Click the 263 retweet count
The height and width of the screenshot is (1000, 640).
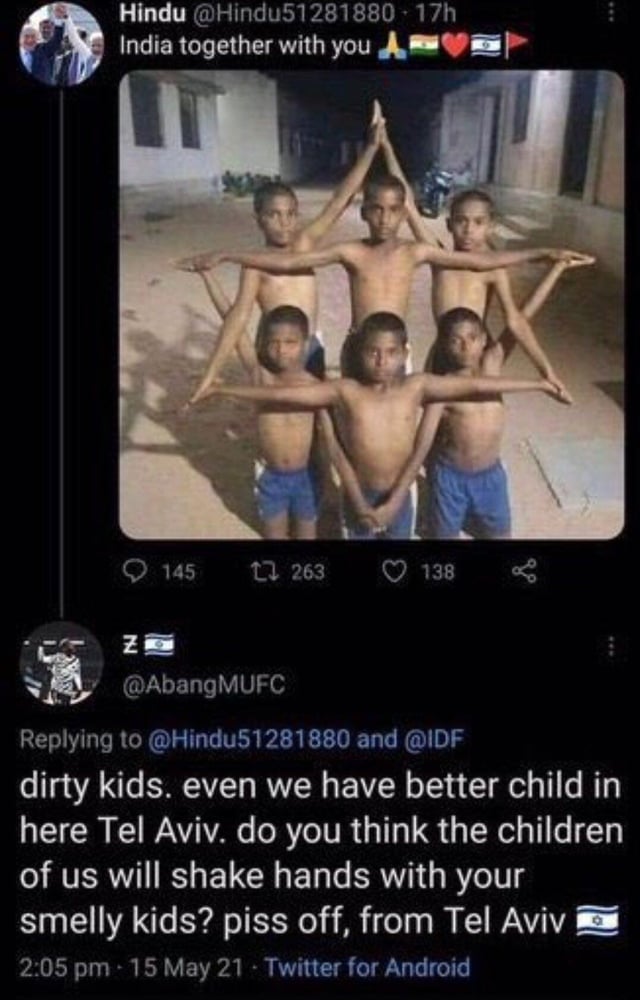(308, 572)
